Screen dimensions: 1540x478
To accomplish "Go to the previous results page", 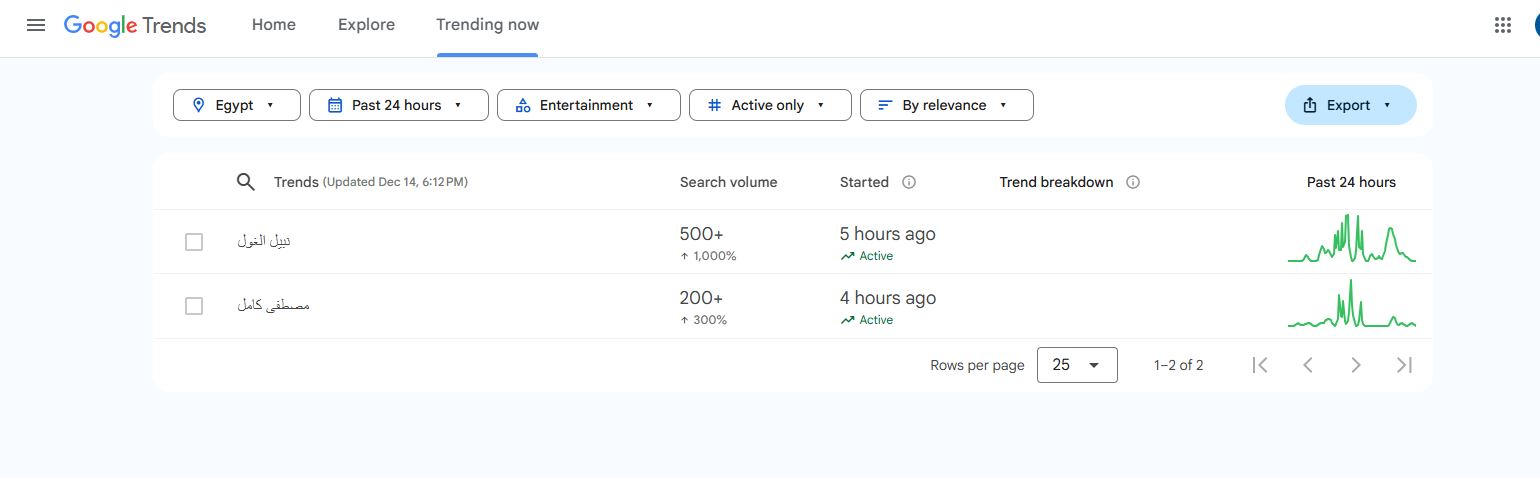I will pos(1308,365).
